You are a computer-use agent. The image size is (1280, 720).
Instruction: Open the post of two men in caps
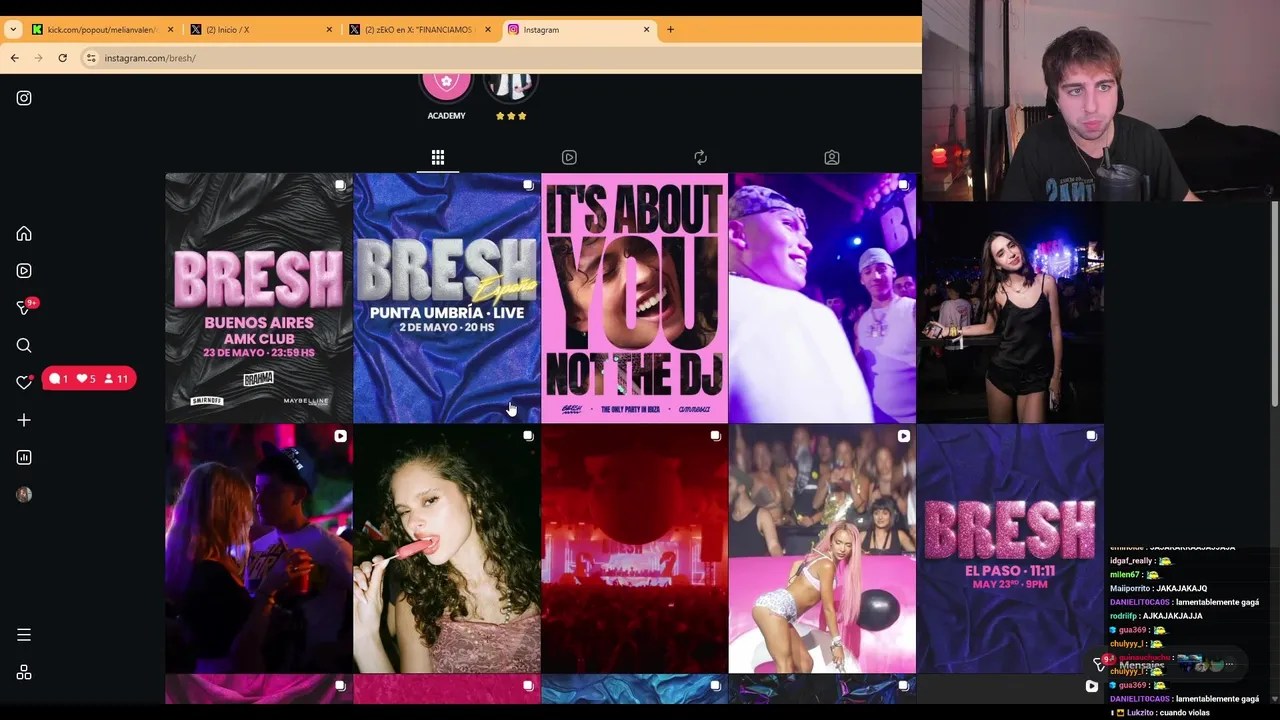[x=822, y=298]
